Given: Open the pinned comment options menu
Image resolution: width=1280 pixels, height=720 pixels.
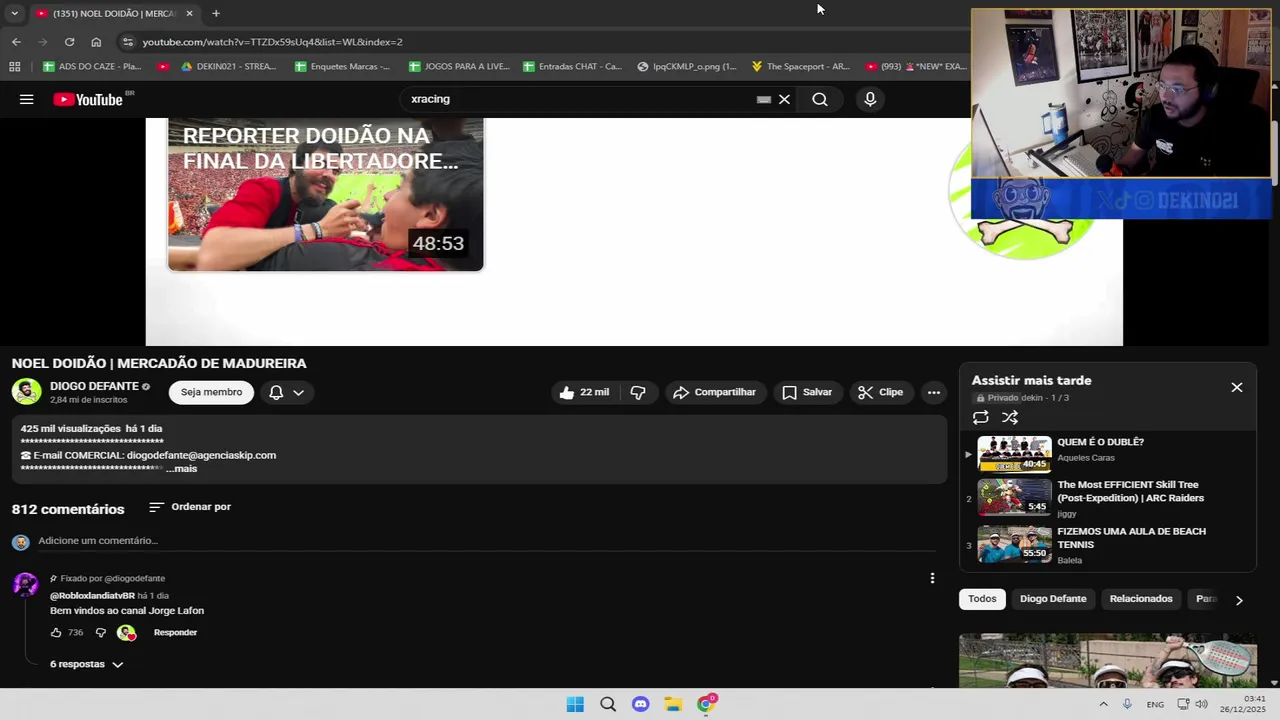Looking at the screenshot, I should [932, 578].
